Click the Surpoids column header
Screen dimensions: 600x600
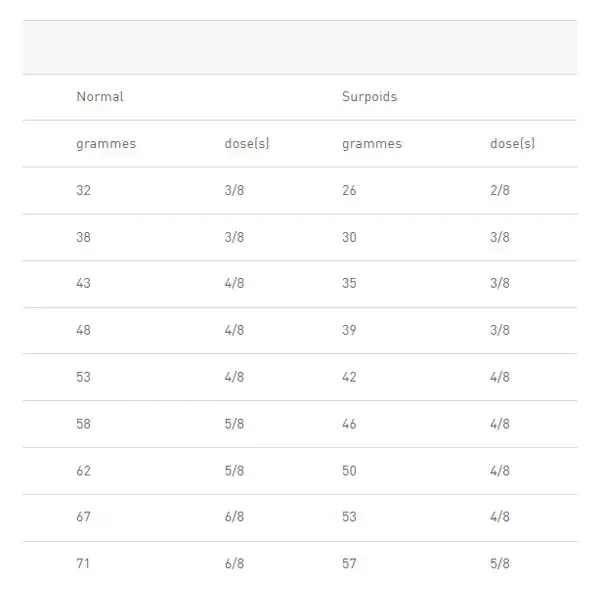pyautogui.click(x=369, y=97)
